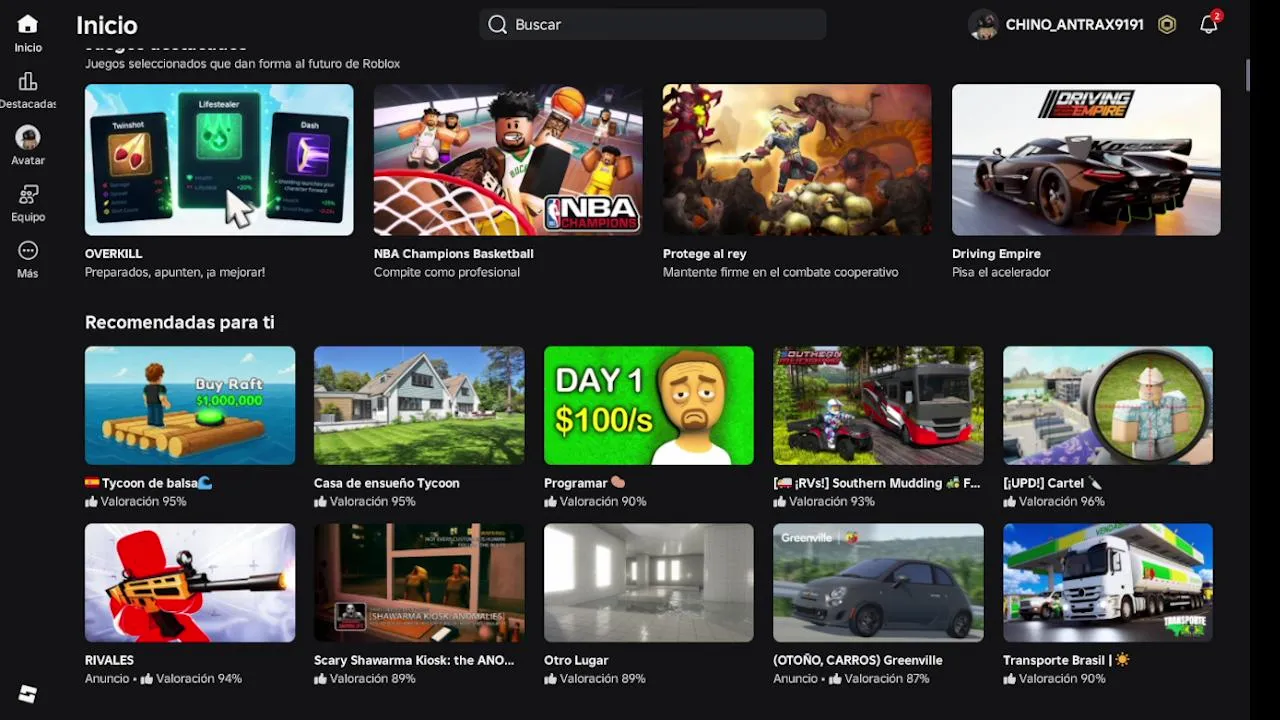The height and width of the screenshot is (720, 1280).
Task: Open the CHINO_ANTRAX9191 username link
Action: click(1074, 25)
